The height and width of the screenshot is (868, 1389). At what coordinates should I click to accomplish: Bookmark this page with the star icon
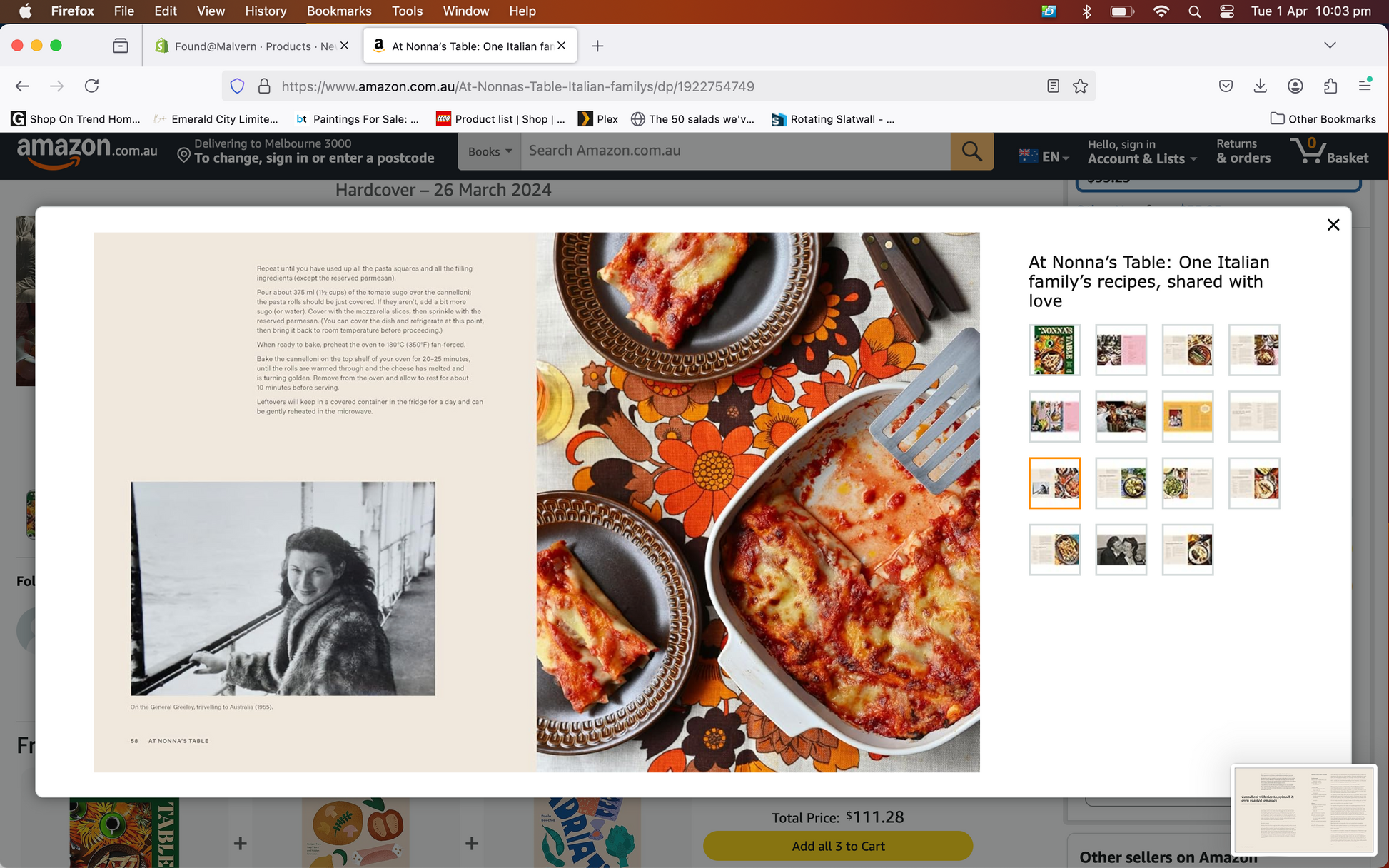[x=1080, y=86]
